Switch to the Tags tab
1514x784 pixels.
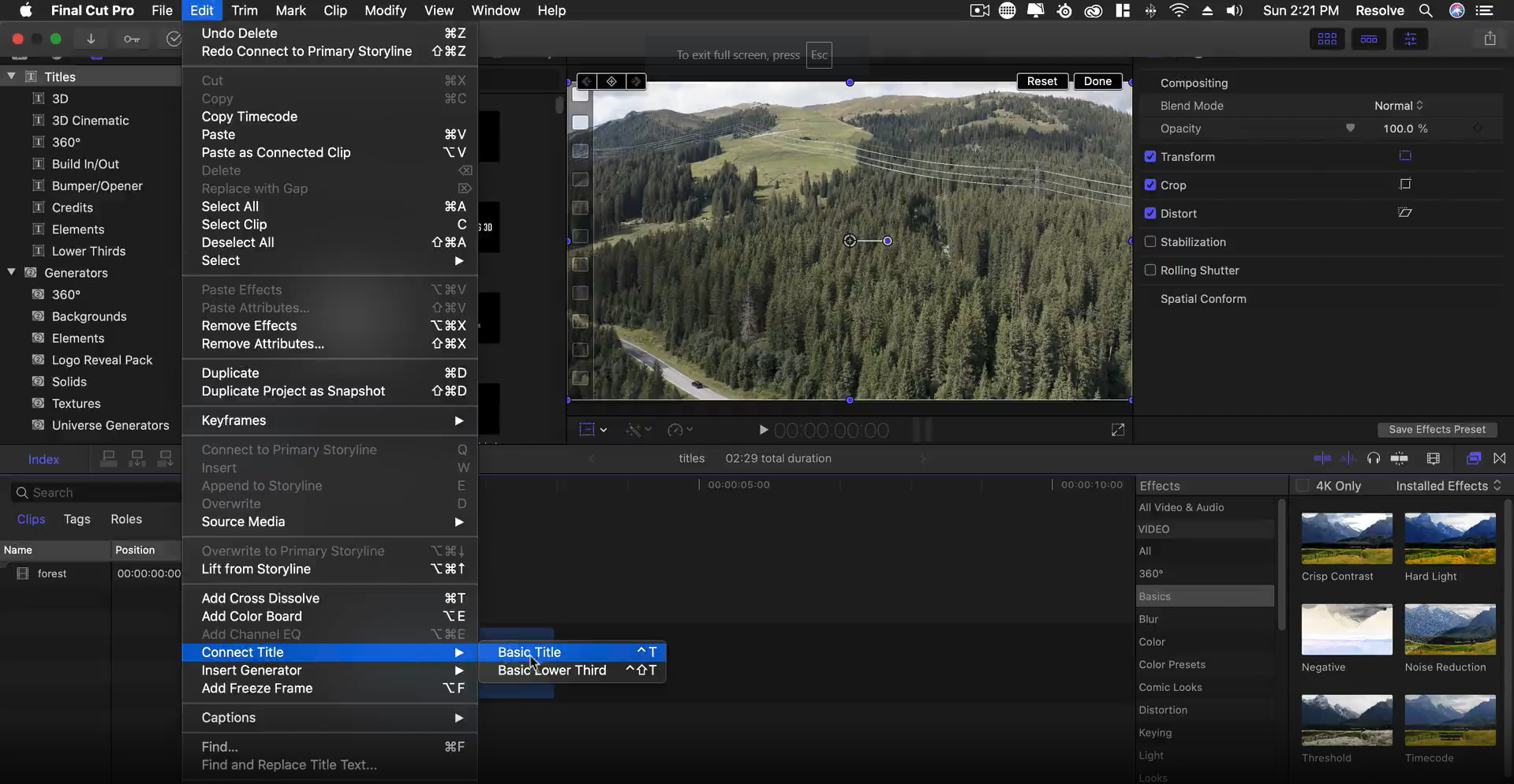tap(77, 519)
